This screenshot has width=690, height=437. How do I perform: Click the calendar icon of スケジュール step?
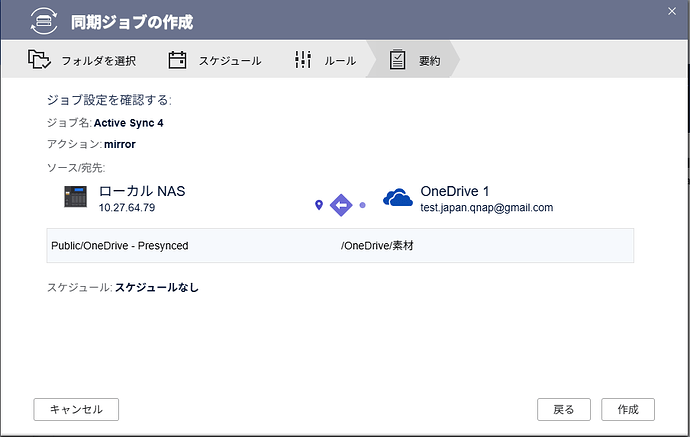click(178, 60)
